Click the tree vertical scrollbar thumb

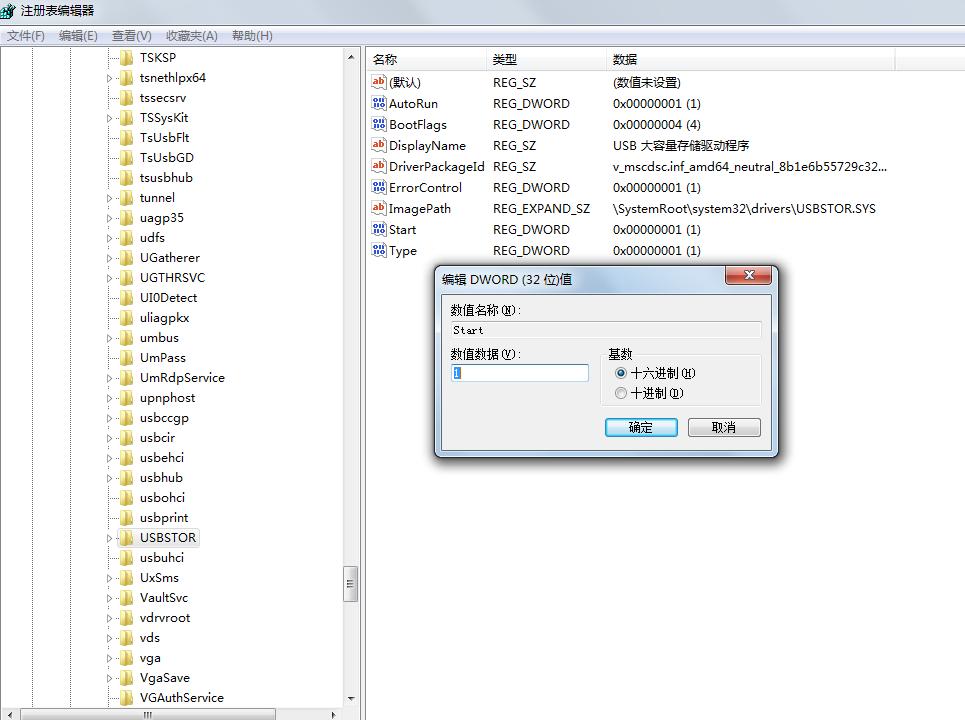click(350, 583)
